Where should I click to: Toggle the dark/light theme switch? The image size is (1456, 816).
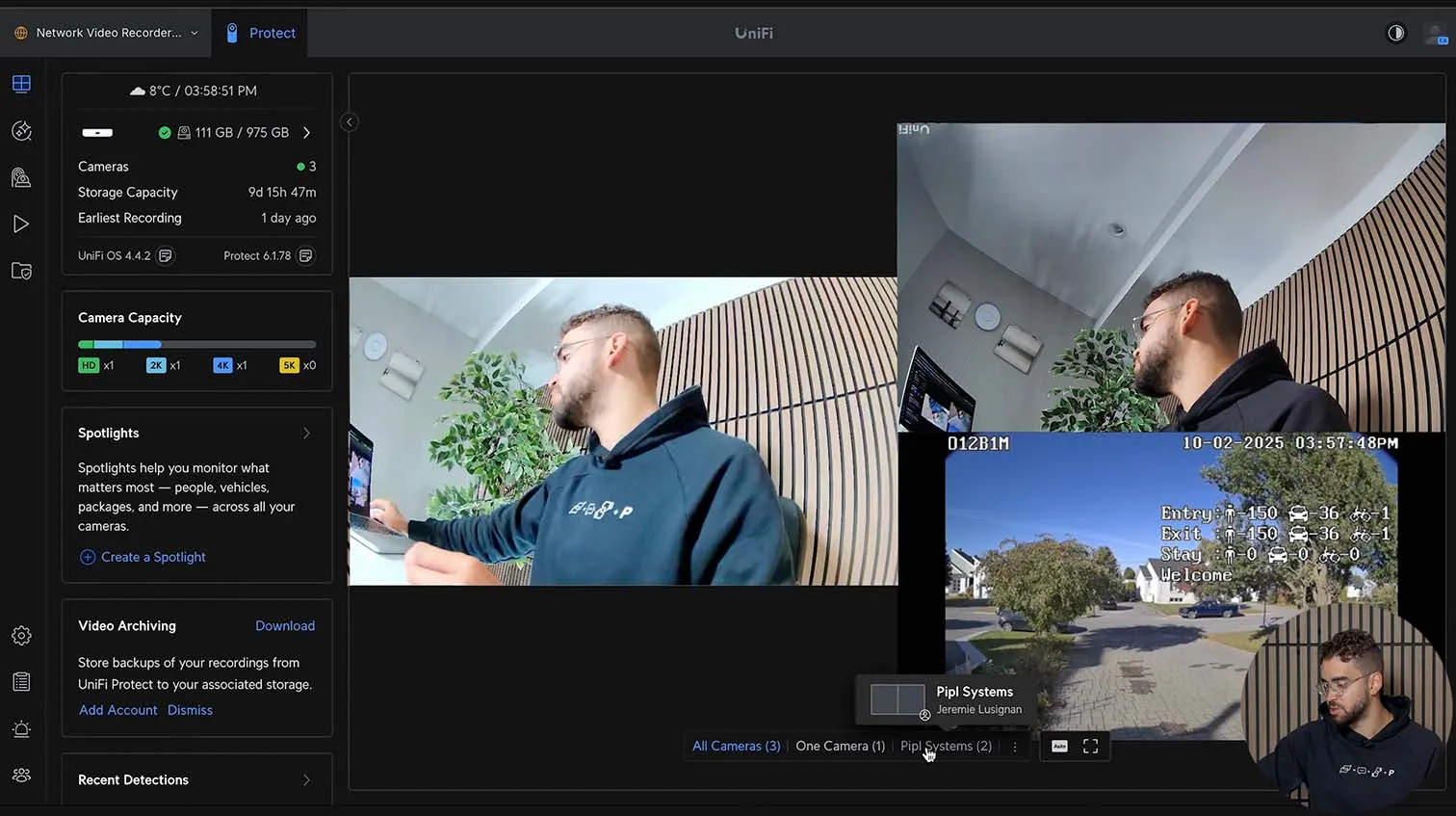point(1395,33)
